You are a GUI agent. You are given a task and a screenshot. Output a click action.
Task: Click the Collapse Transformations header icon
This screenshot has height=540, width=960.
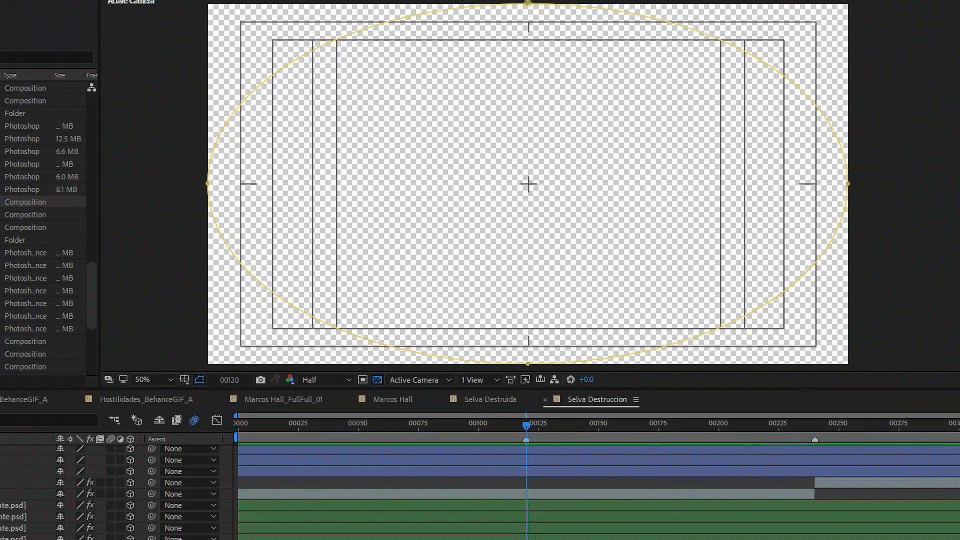(x=70, y=439)
